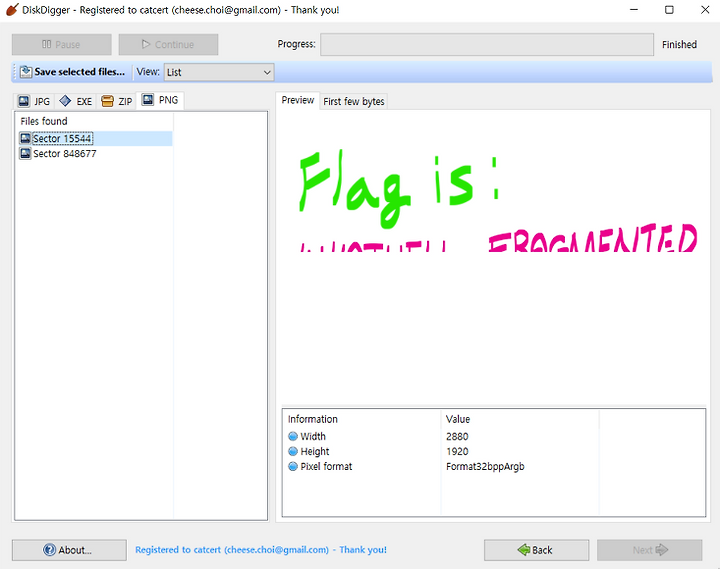
Task: Click the Save selected files button
Action: (x=73, y=72)
